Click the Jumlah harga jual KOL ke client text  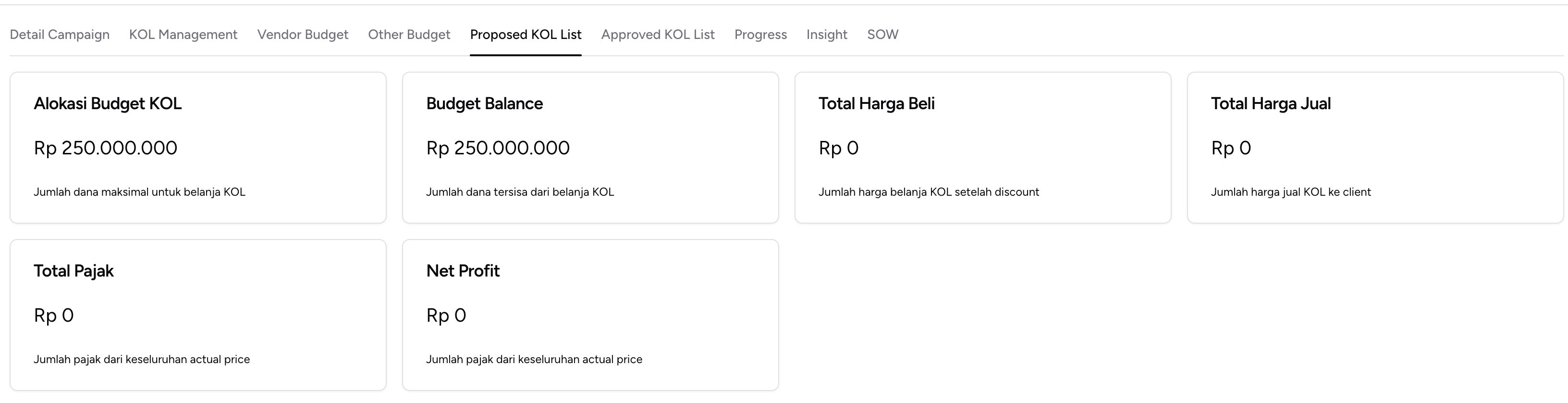(1290, 191)
